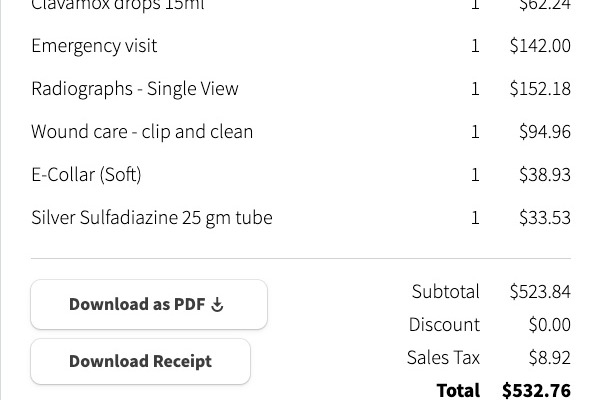Click the Download as PDF button
Screen dimensions: 600x400
[149, 304]
